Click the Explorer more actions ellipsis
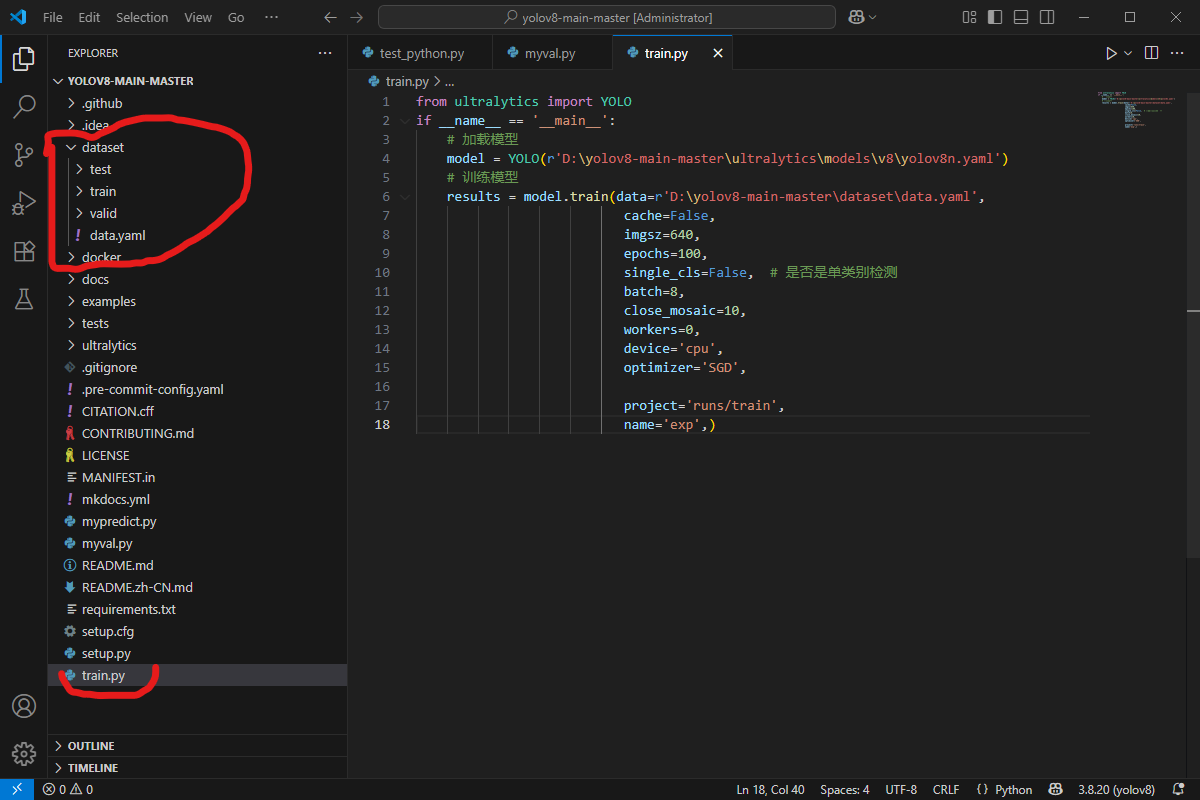 pyautogui.click(x=325, y=53)
